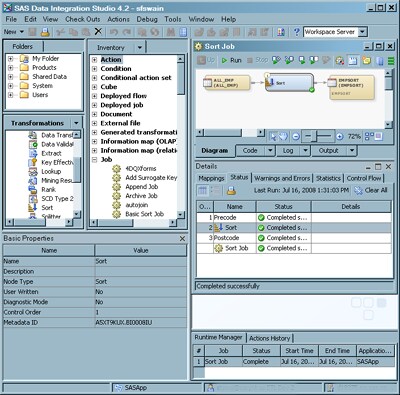Click the Metadata ID value ASXT9KUX.BI0008IU
400x395 pixels.
click(x=124, y=323)
